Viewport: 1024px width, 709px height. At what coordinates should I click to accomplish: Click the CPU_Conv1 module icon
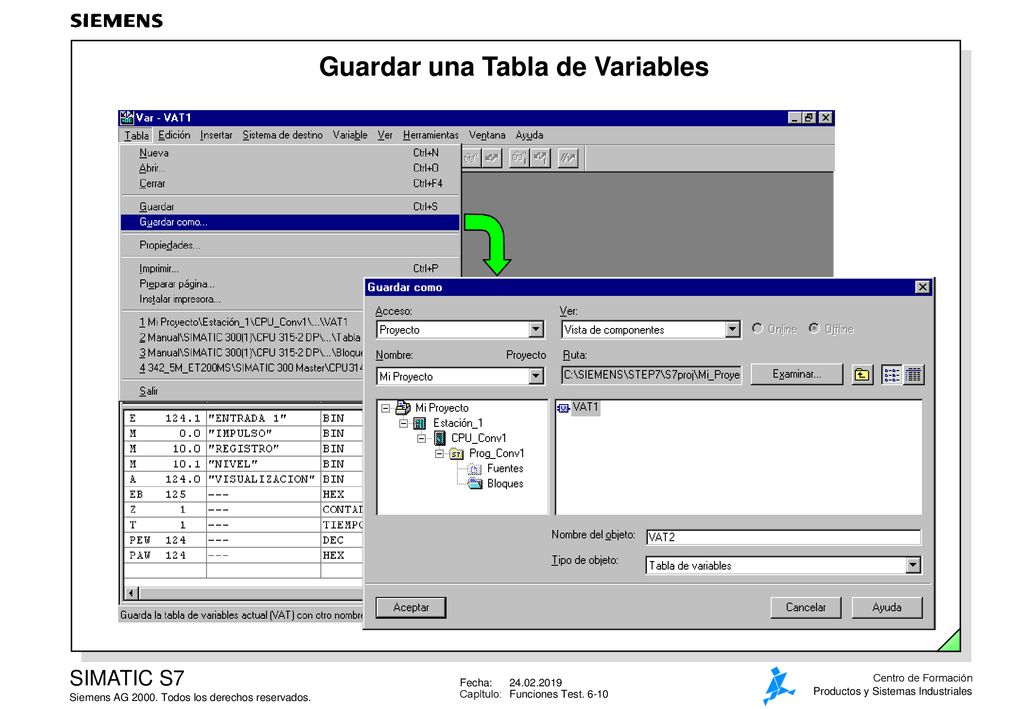coord(440,438)
